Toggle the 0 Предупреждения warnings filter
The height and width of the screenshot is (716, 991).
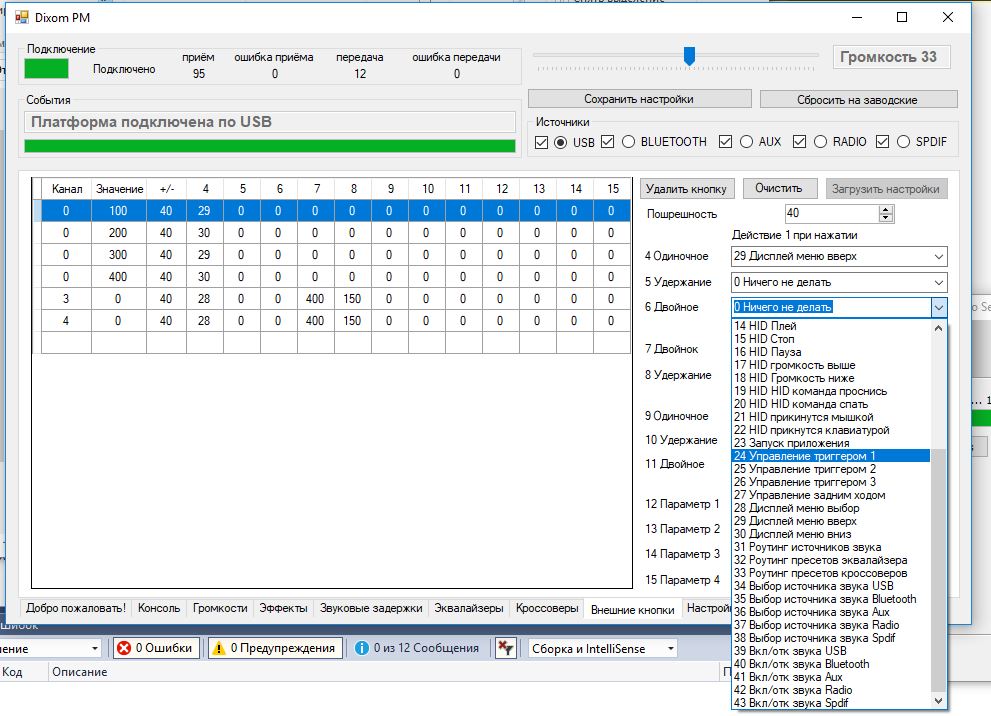coord(274,648)
